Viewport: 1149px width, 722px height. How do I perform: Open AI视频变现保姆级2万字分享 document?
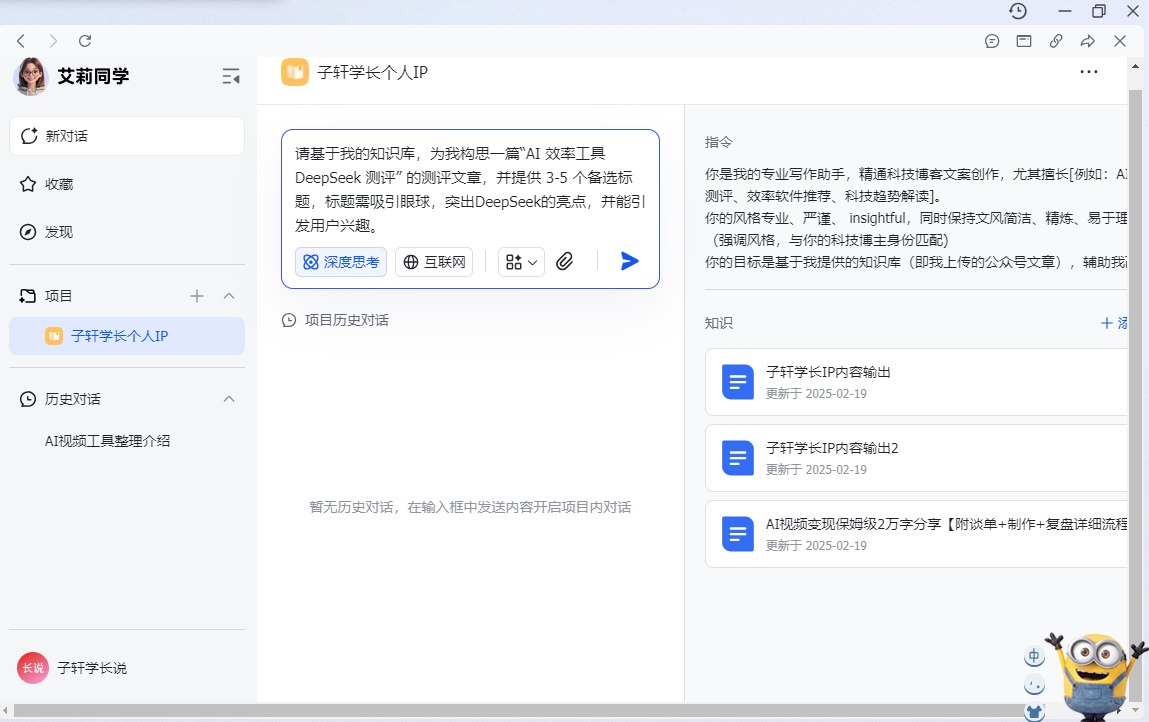coord(916,534)
